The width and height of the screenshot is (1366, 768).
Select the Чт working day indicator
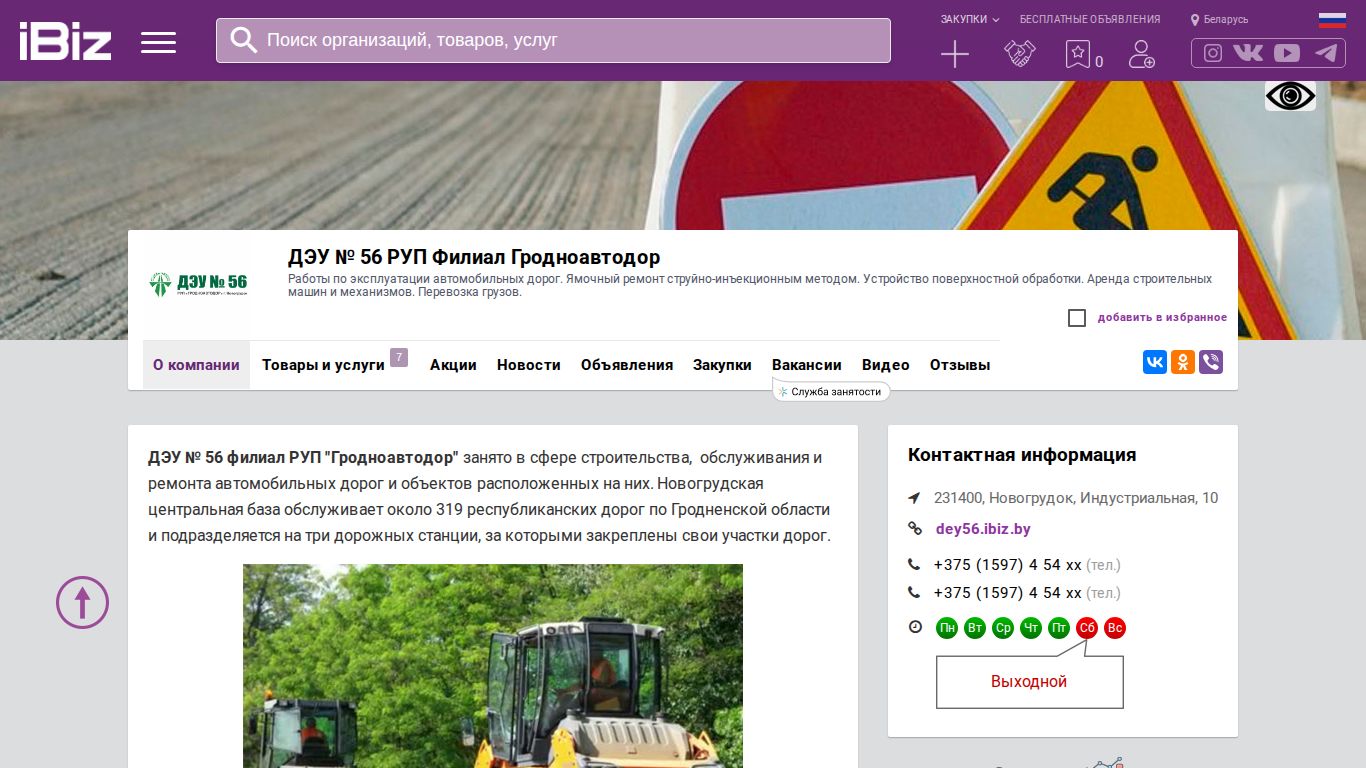pos(1031,628)
